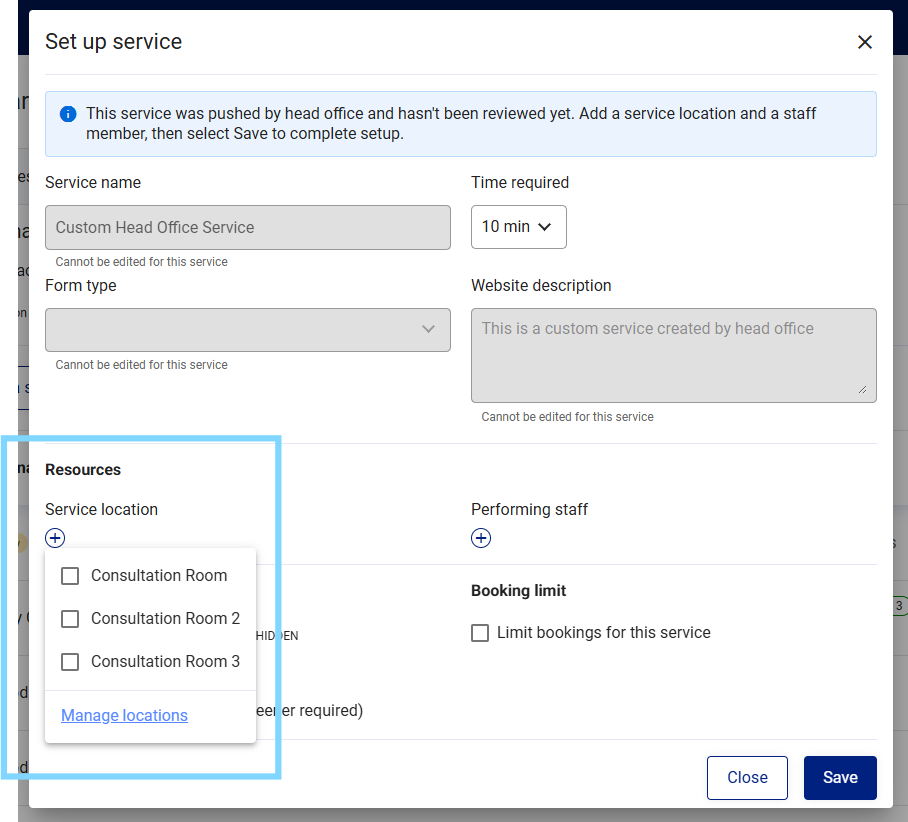Save the service setup
This screenshot has width=908, height=822.
[840, 777]
